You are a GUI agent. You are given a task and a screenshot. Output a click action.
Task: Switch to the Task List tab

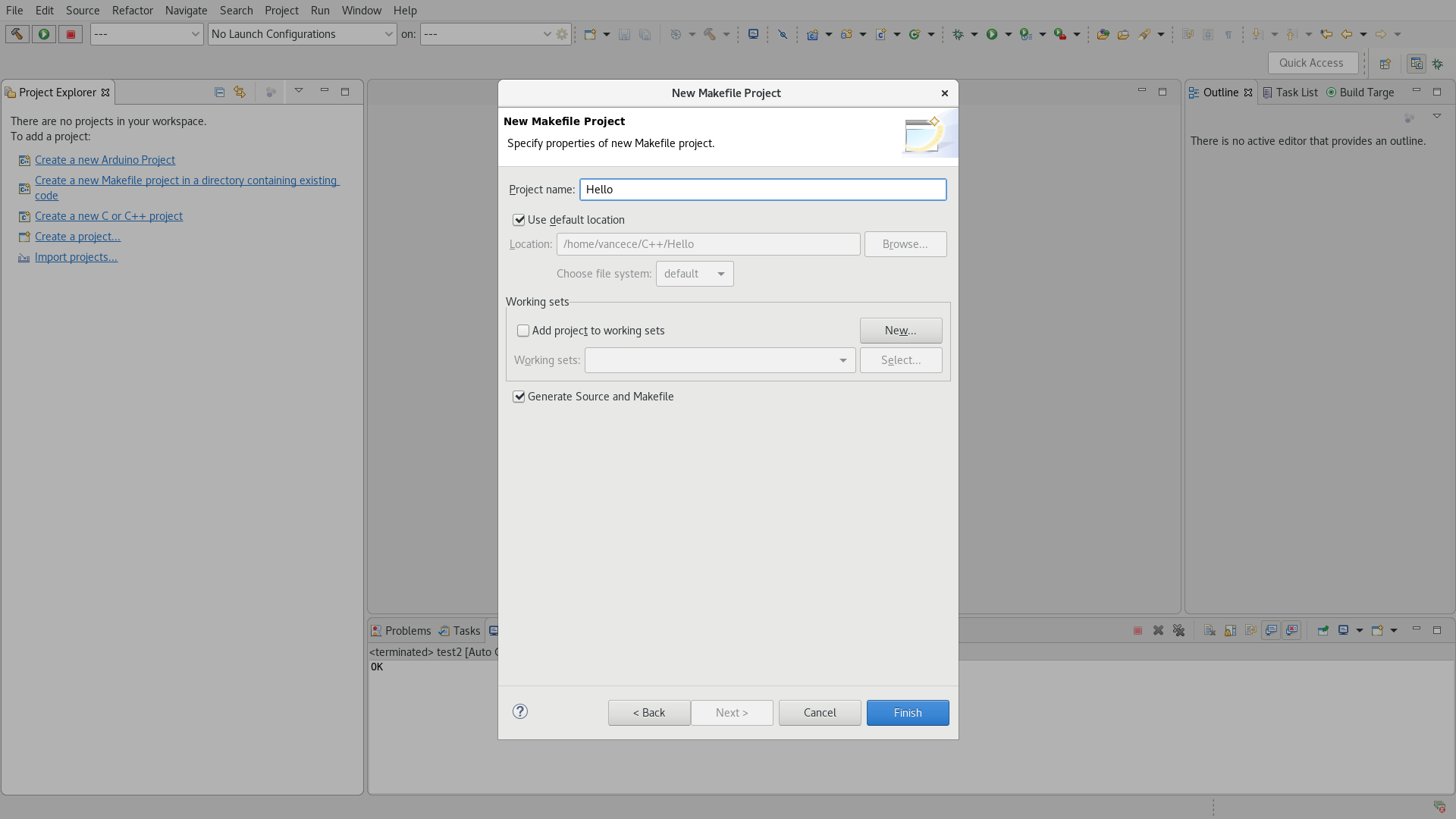tap(1290, 93)
